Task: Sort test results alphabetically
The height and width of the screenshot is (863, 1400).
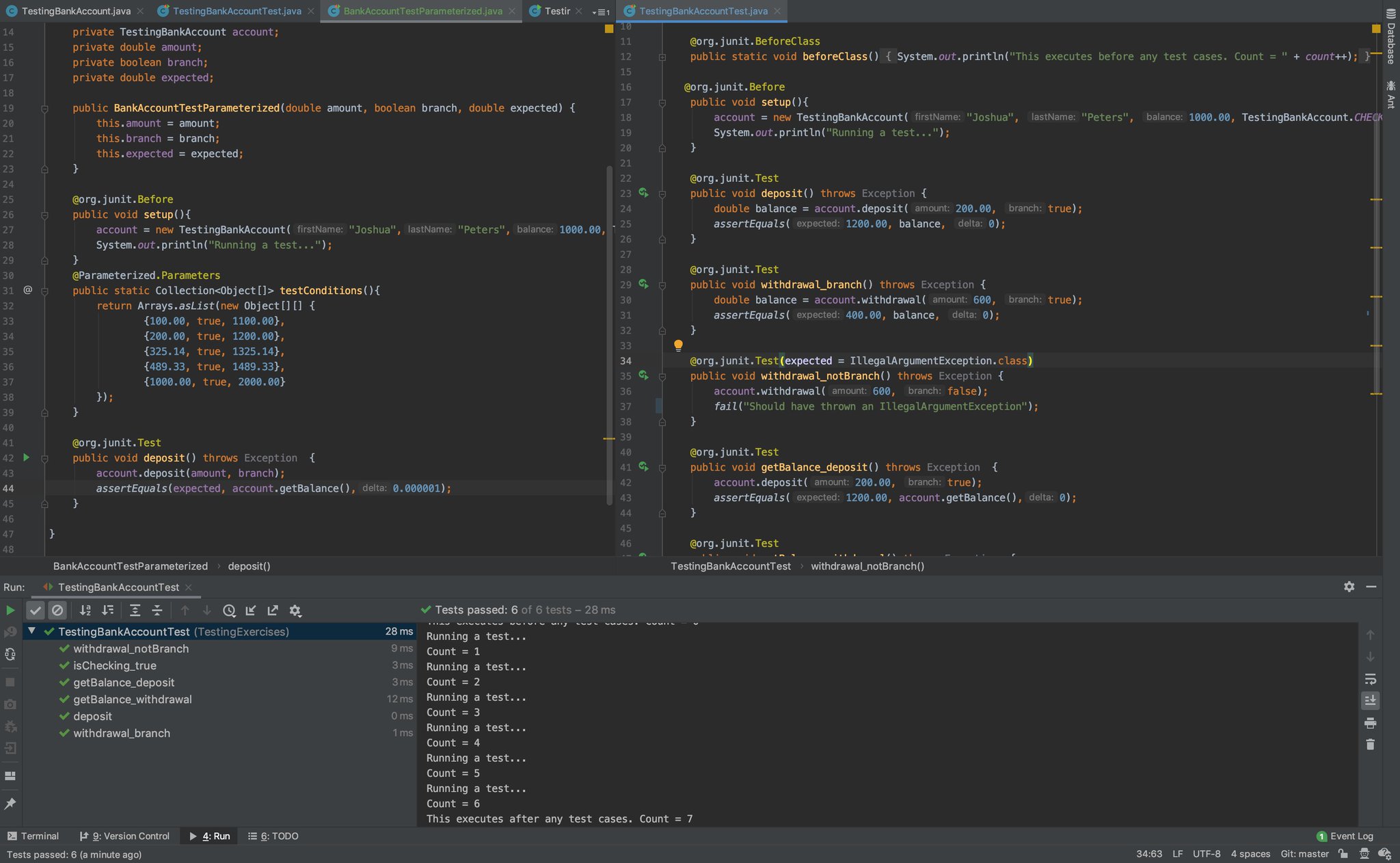Action: (85, 611)
